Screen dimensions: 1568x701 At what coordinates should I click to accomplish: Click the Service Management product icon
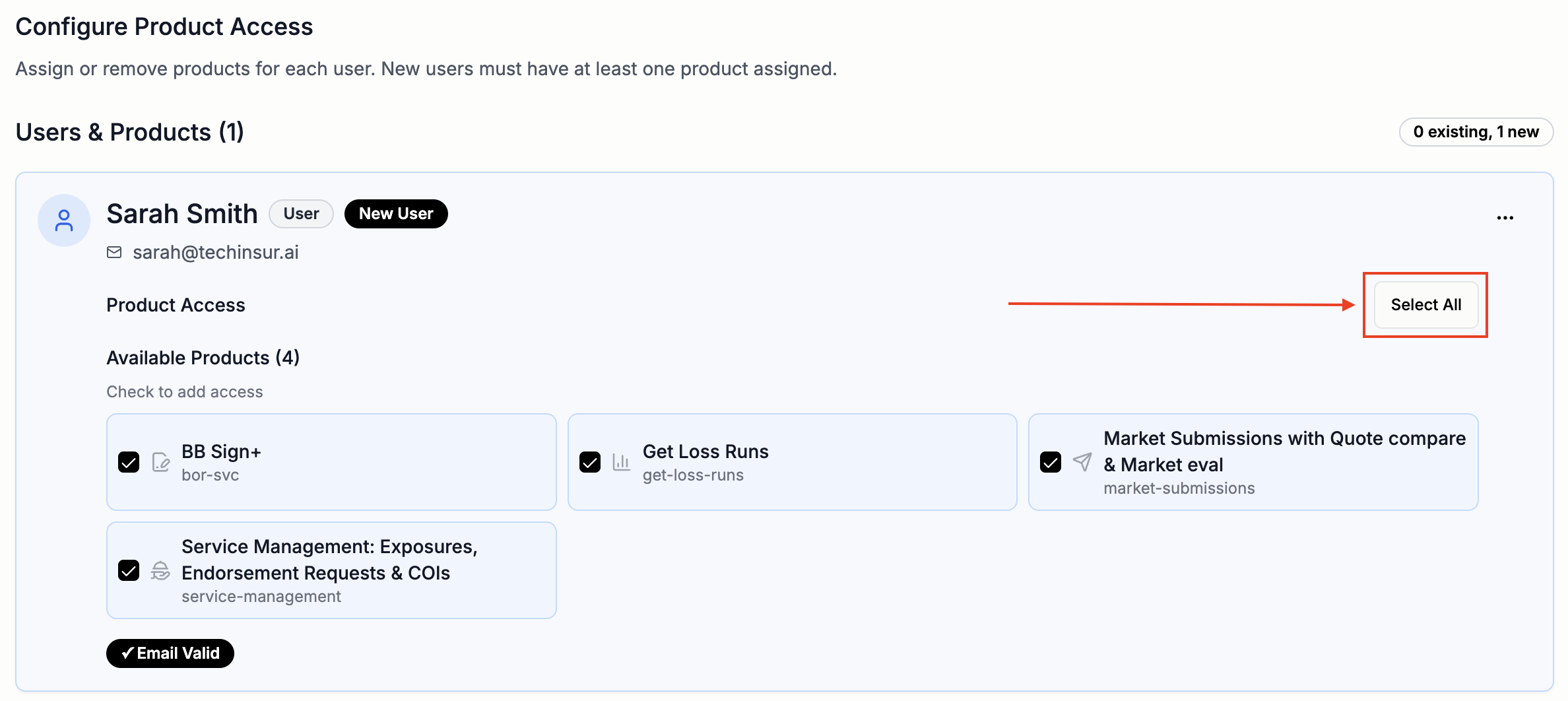[160, 570]
